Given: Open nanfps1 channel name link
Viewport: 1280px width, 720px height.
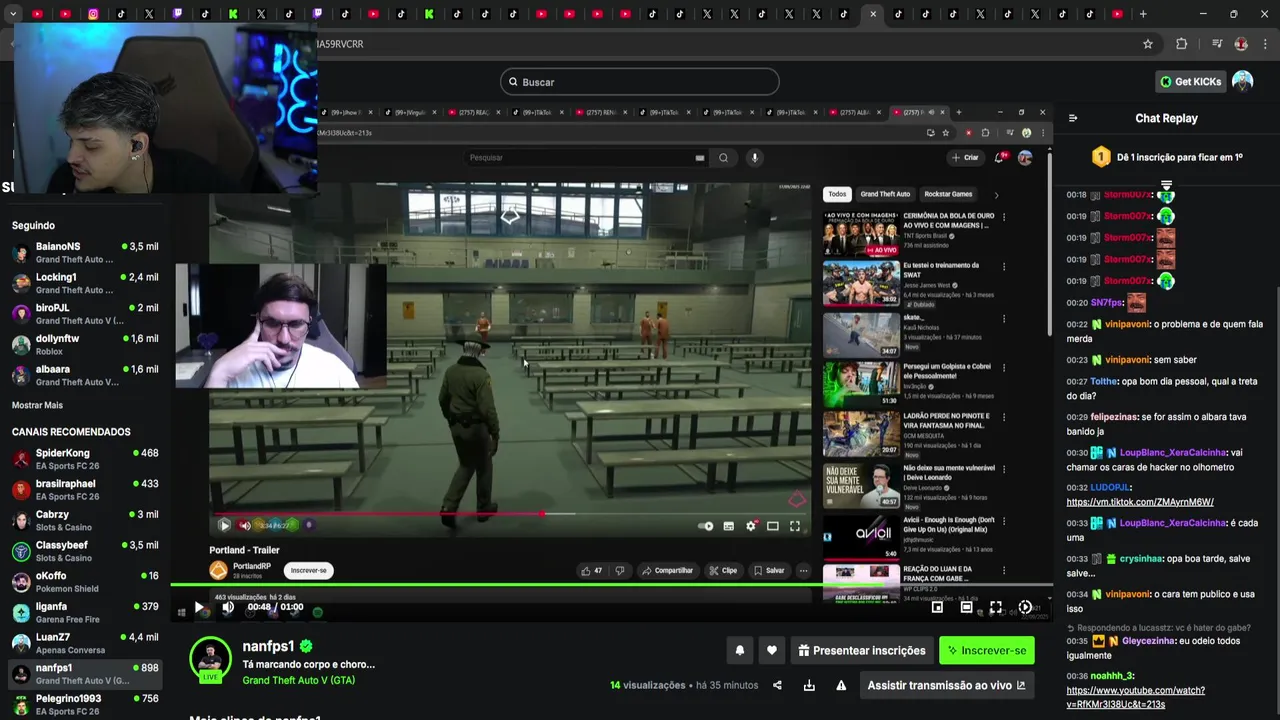Looking at the screenshot, I should 268,646.
